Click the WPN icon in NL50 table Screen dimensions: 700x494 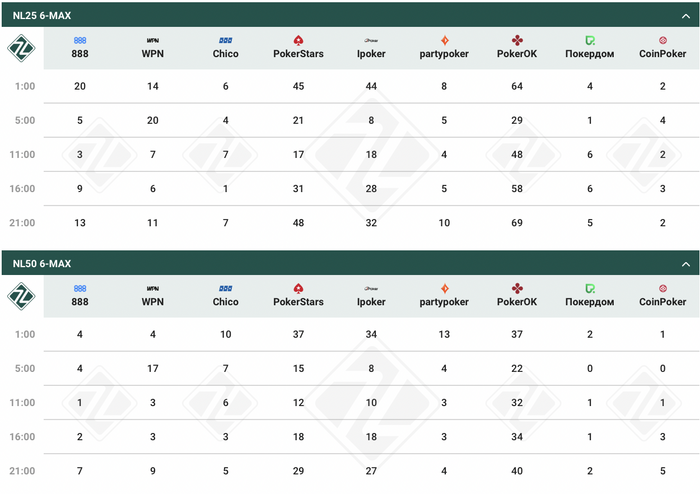(153, 288)
